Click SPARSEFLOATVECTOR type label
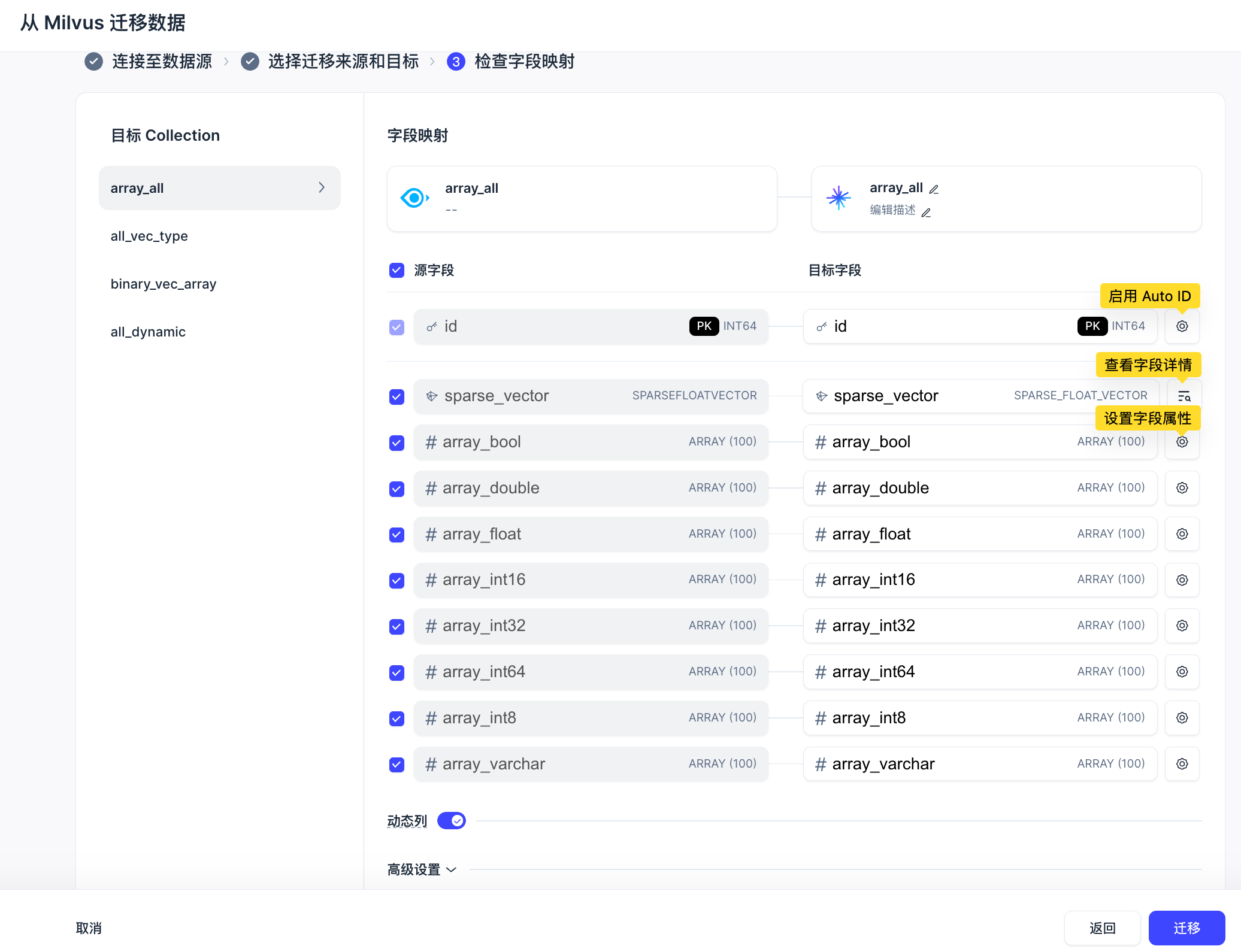This screenshot has height=952, width=1241. 694,396
